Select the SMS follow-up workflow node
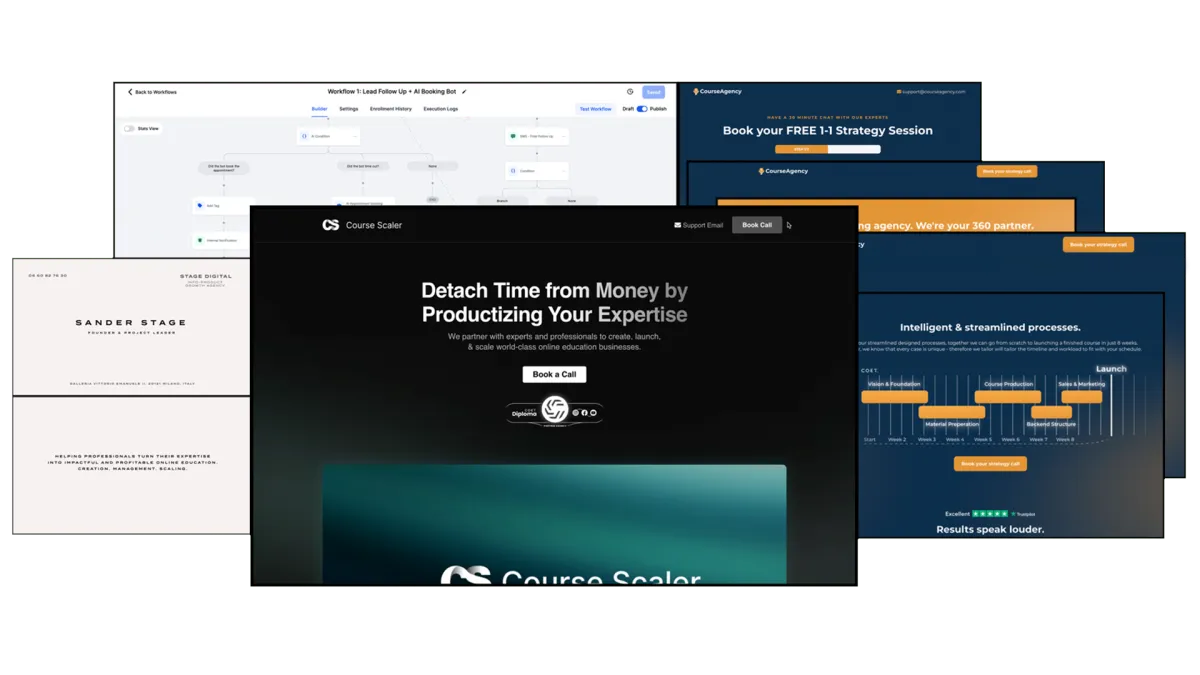Image resolution: width=1200 pixels, height=675 pixels. (x=537, y=136)
